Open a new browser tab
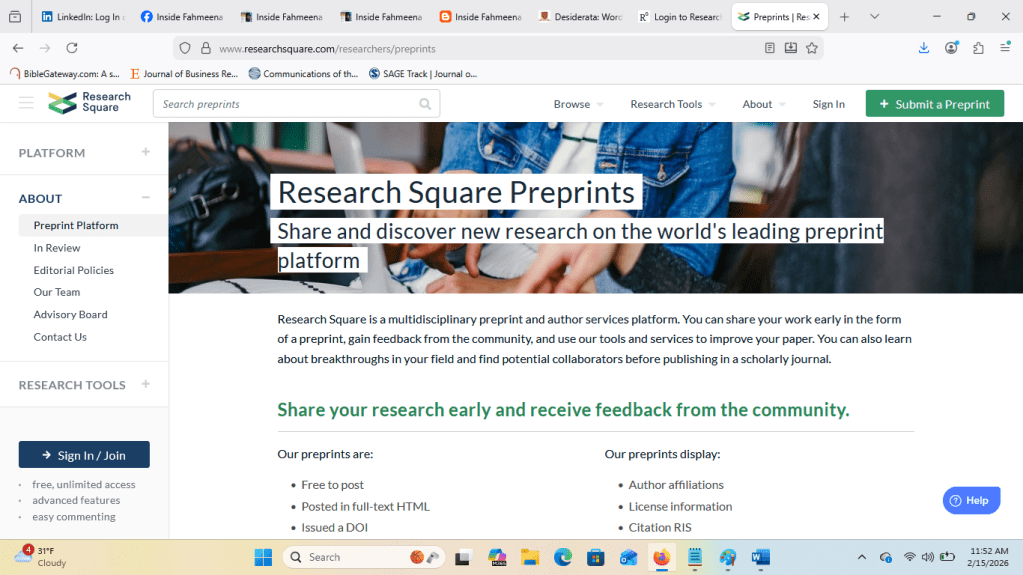This screenshot has height=575, width=1023. coord(844,17)
